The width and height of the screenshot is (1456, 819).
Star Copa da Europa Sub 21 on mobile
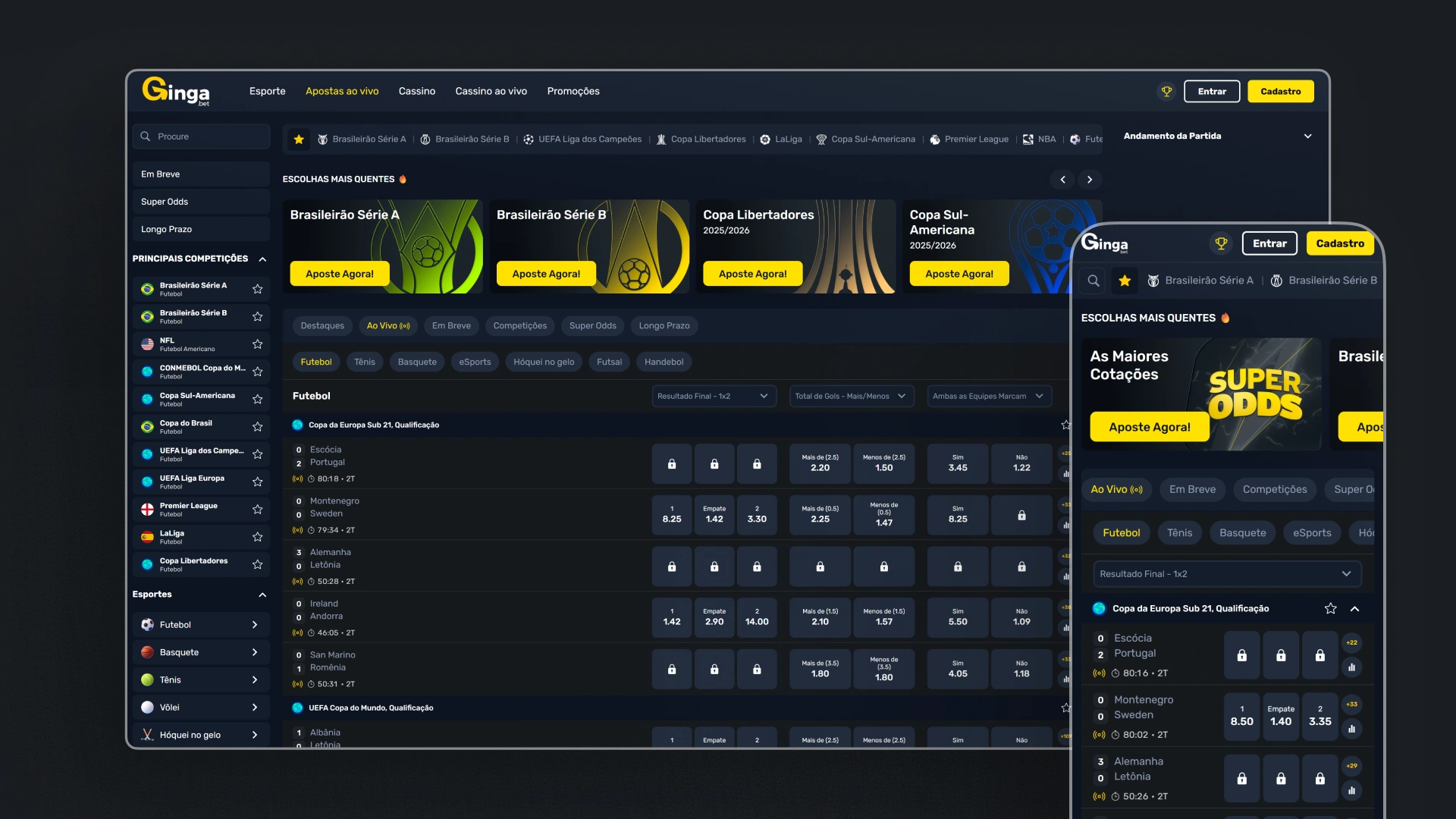[x=1330, y=608]
